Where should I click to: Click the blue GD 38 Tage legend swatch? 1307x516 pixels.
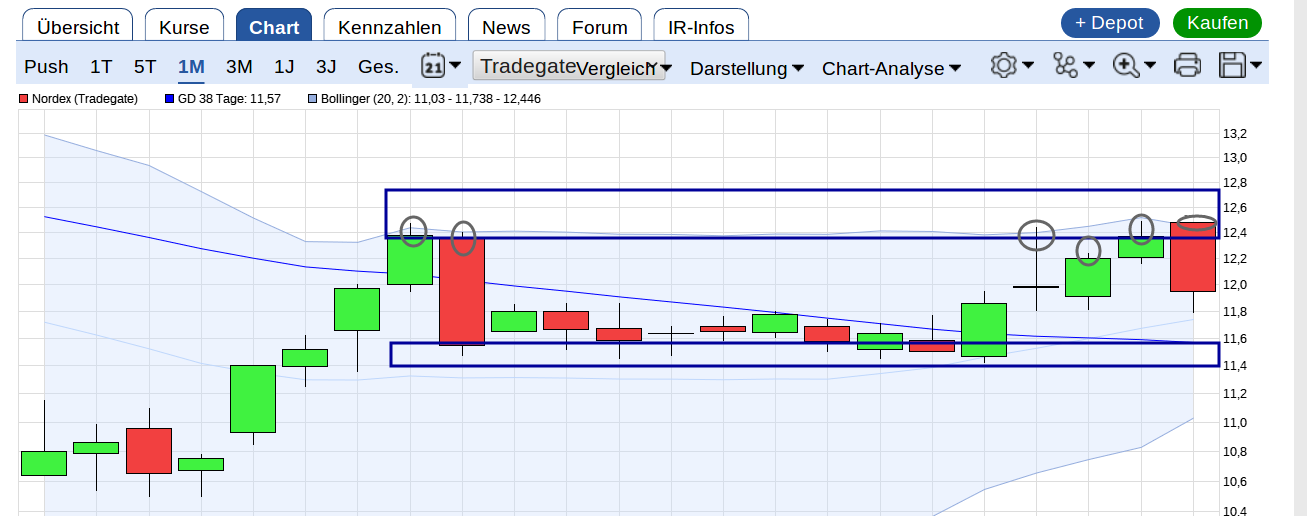(x=169, y=99)
